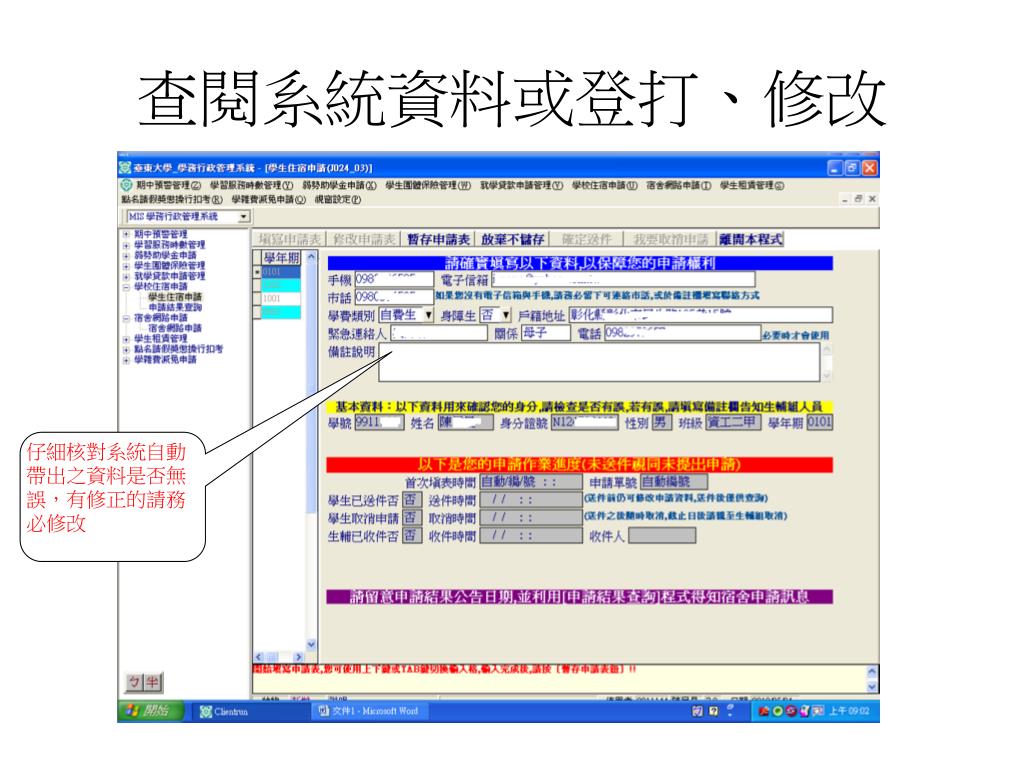Click the 性別 field showing 男
The image size is (1024, 768).
pyautogui.click(x=662, y=423)
